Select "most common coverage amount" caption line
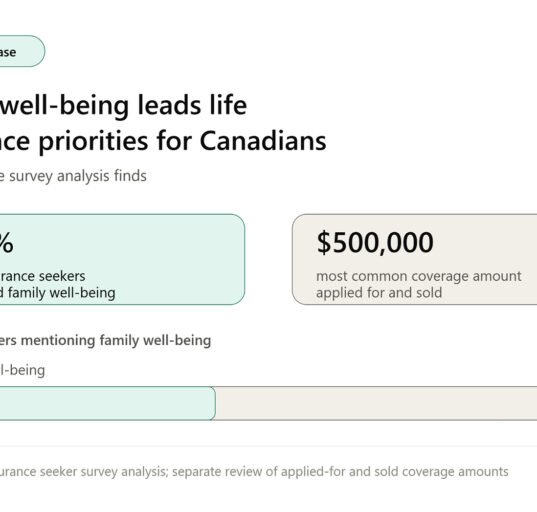This screenshot has width=537, height=512. click(x=419, y=276)
